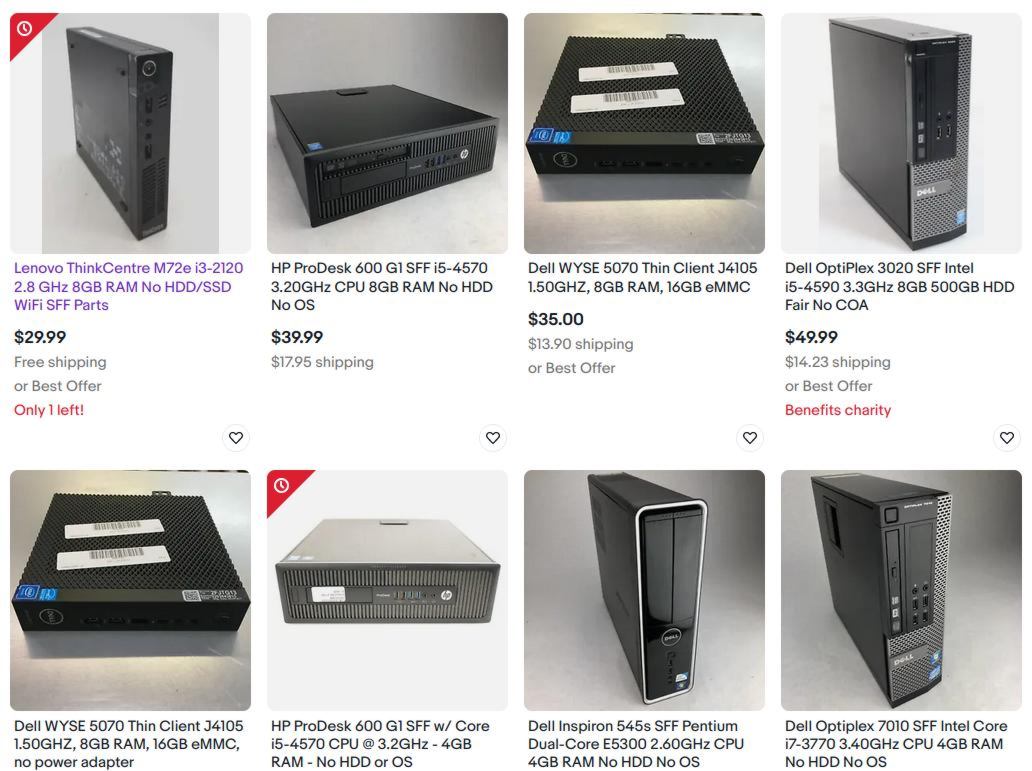Viewport: 1032px width, 771px height.
Task: Click Dell Optiplex 7010 tower thumbnail
Action: point(901,591)
